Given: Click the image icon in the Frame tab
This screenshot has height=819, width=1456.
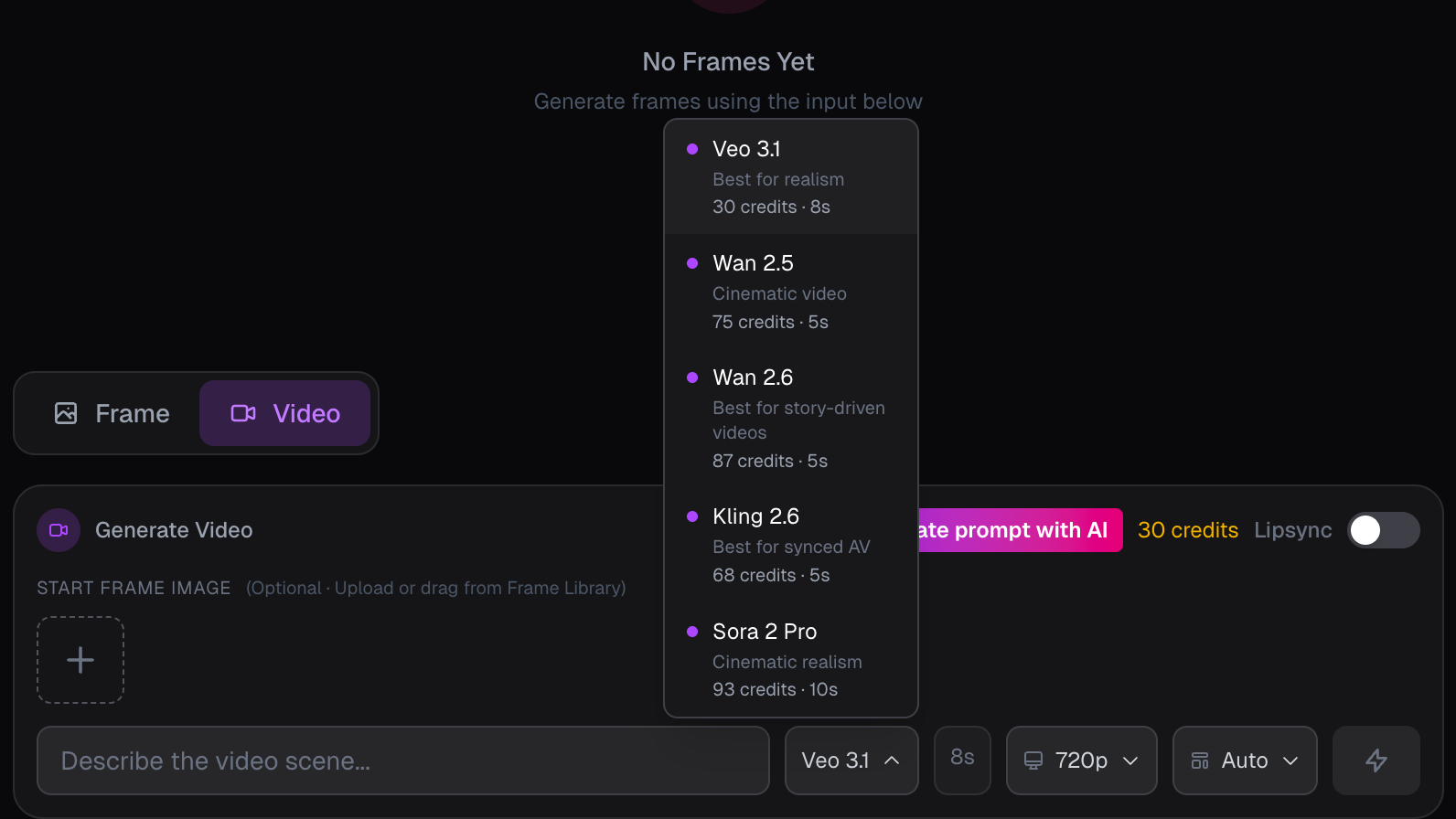Looking at the screenshot, I should coord(66,413).
